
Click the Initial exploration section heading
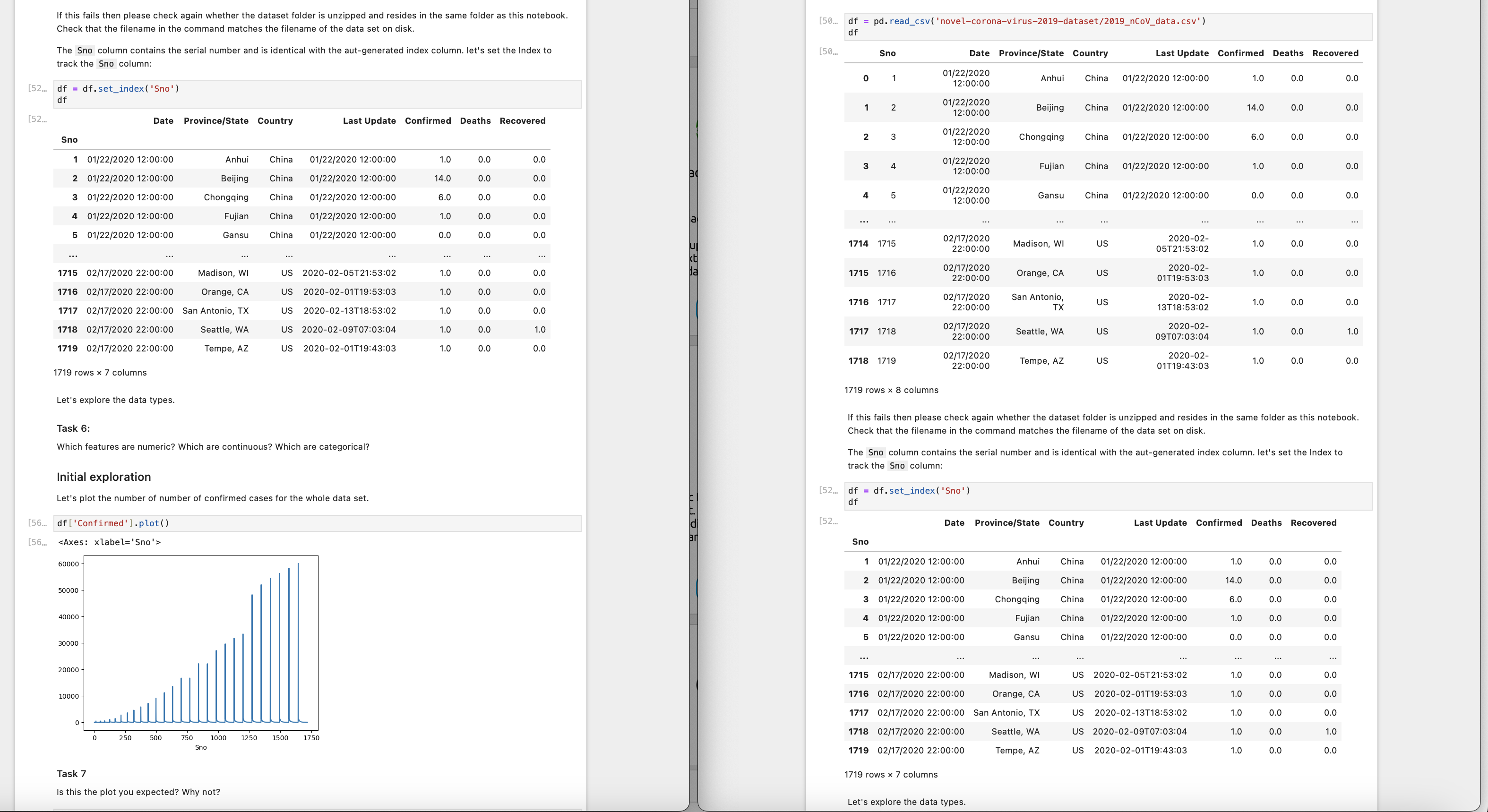pos(103,477)
